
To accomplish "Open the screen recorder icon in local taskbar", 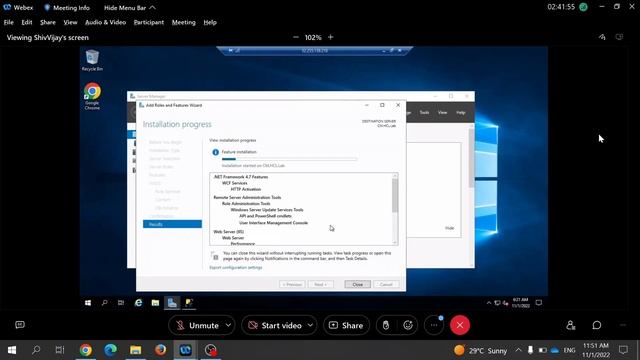I will pos(211,350).
